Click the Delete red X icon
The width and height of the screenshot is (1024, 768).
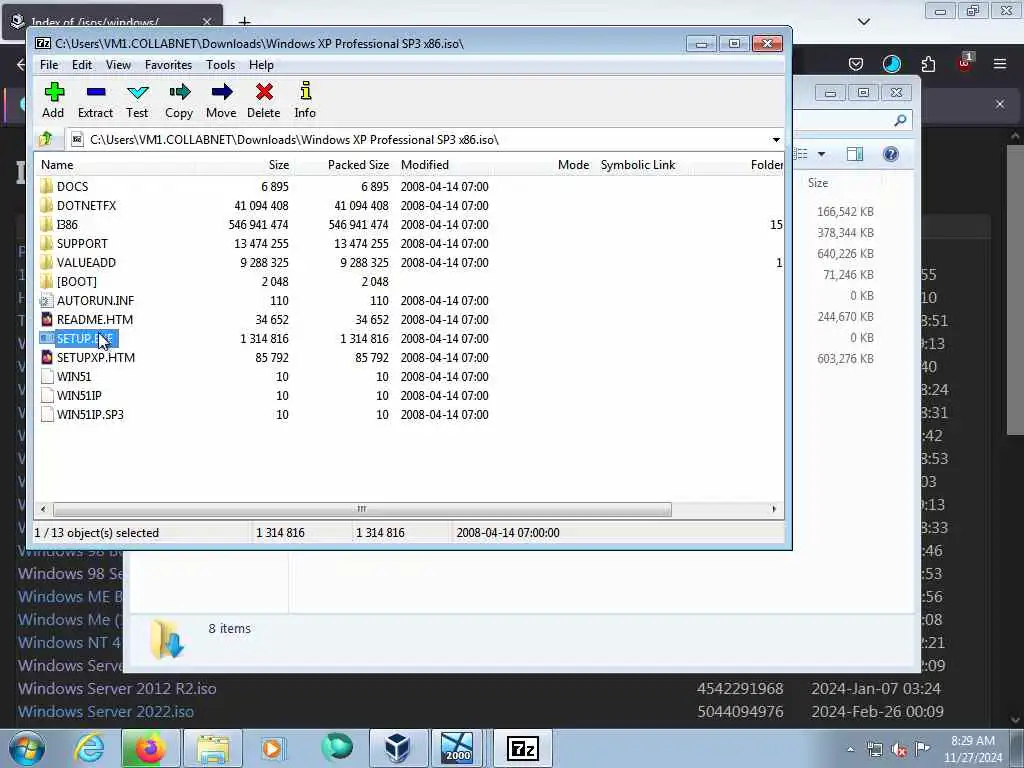coord(264,92)
